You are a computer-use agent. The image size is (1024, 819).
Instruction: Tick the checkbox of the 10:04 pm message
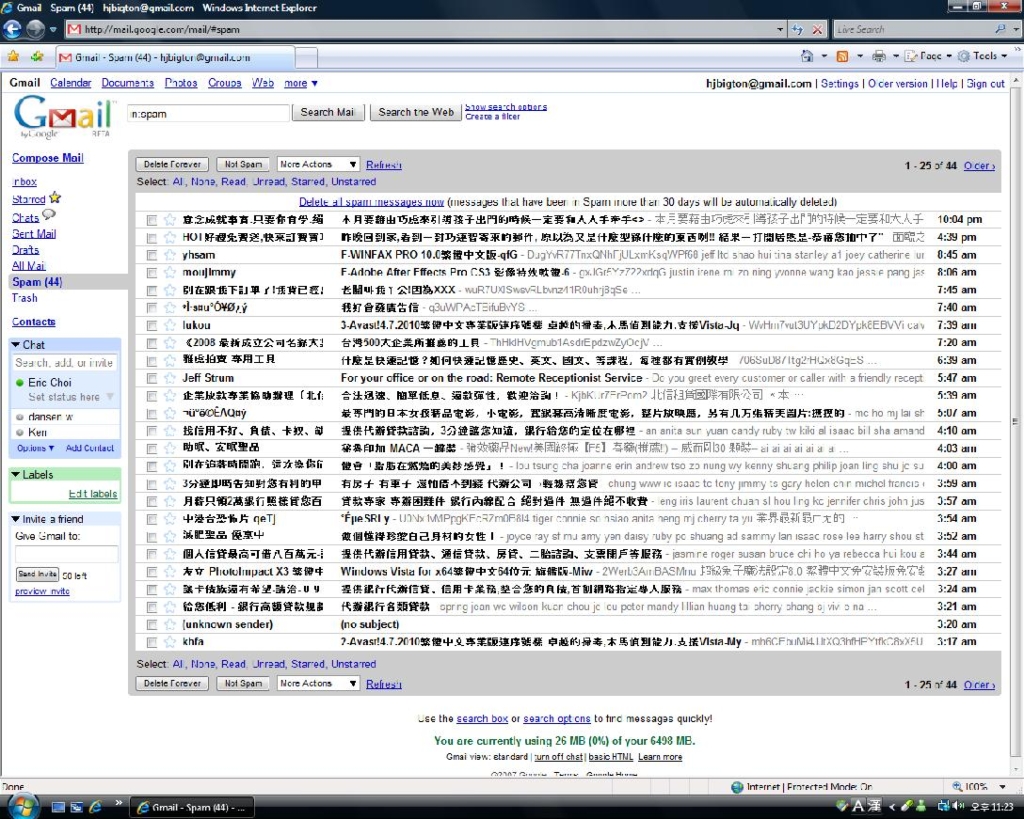[x=152, y=220]
